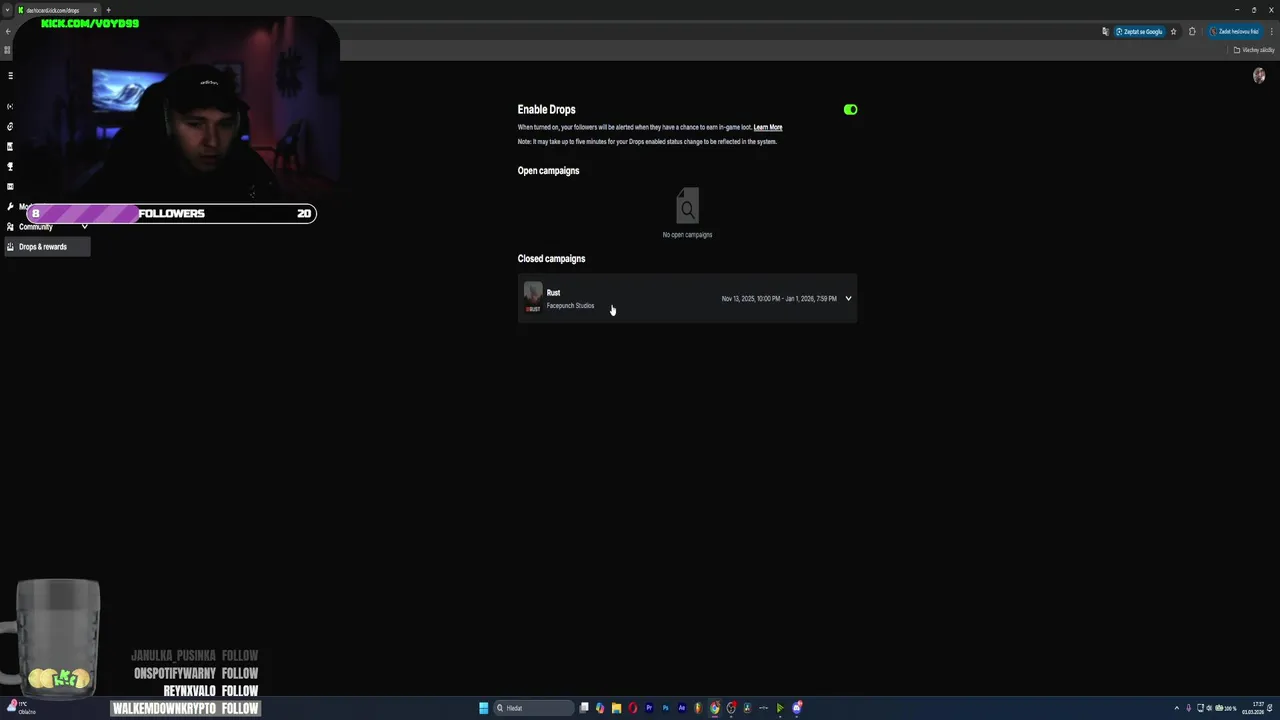1280x720 pixels.
Task: Click the Community people icon
Action: point(10,227)
